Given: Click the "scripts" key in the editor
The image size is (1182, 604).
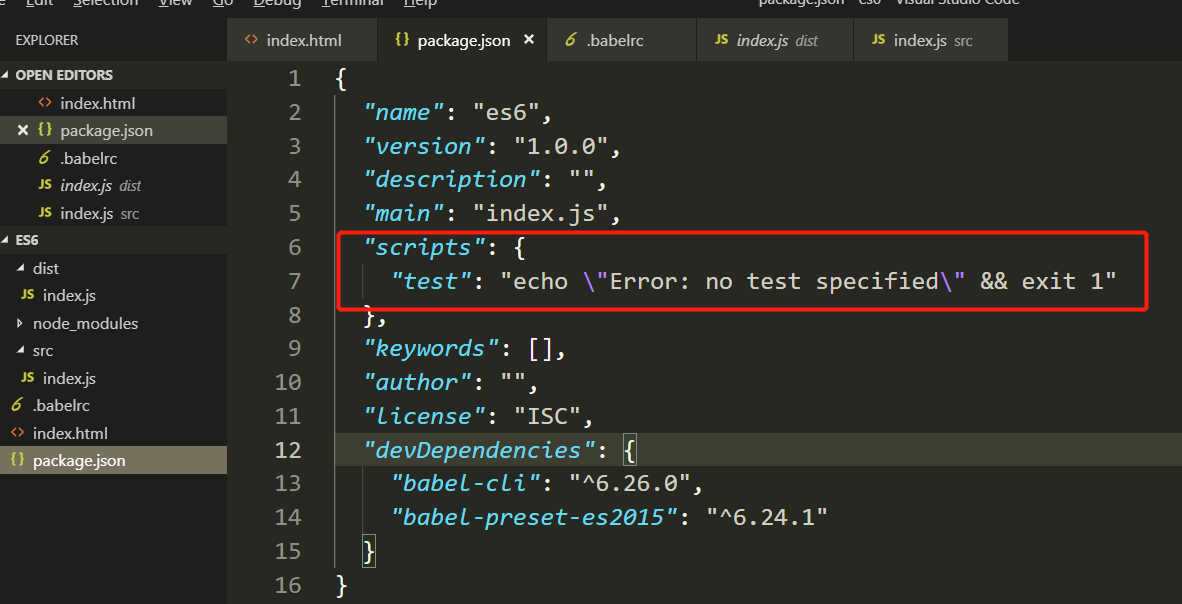Looking at the screenshot, I should (418, 247).
